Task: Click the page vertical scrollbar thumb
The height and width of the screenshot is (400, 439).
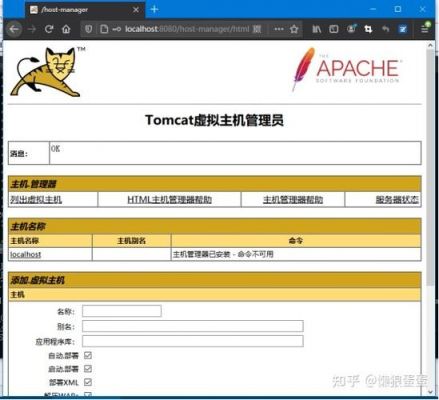Action: 430,168
